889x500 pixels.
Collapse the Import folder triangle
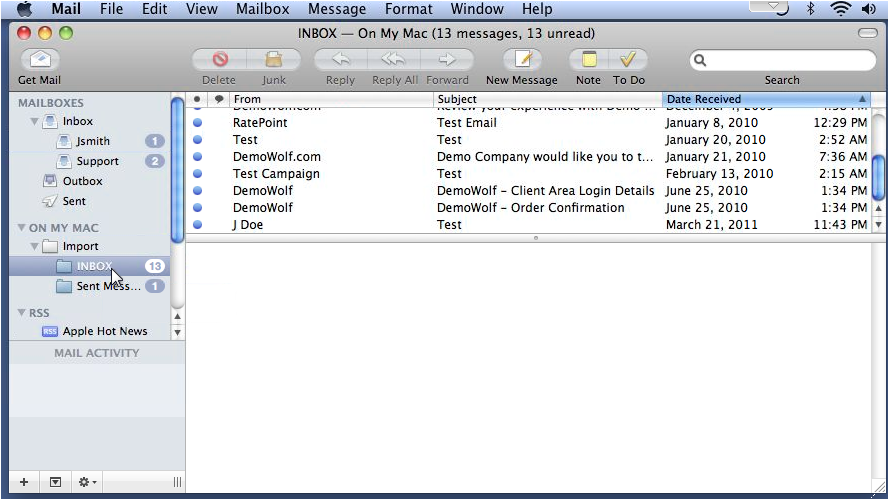pos(34,246)
